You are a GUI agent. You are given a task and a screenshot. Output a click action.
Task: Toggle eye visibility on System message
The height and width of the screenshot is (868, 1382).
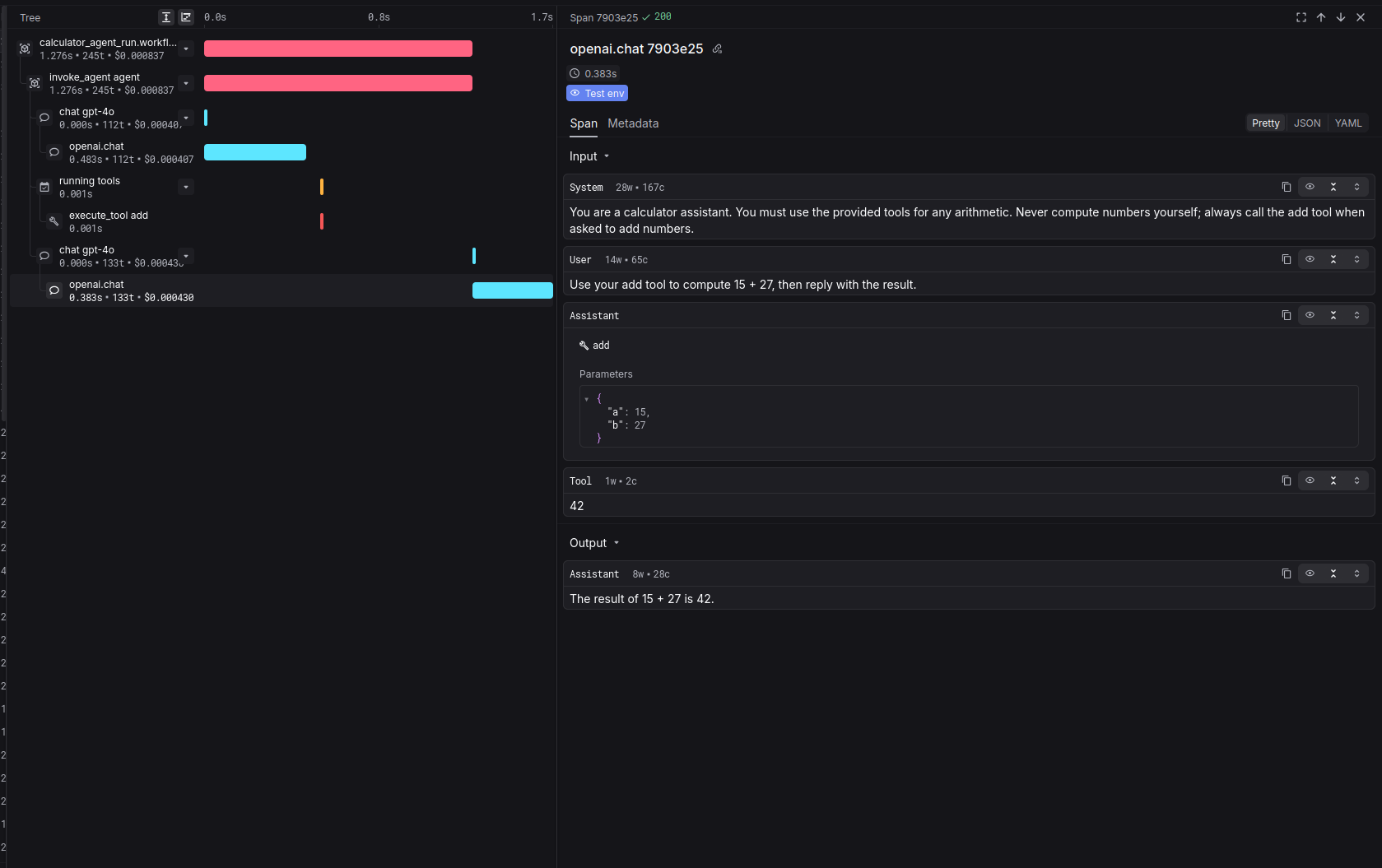(x=1310, y=187)
